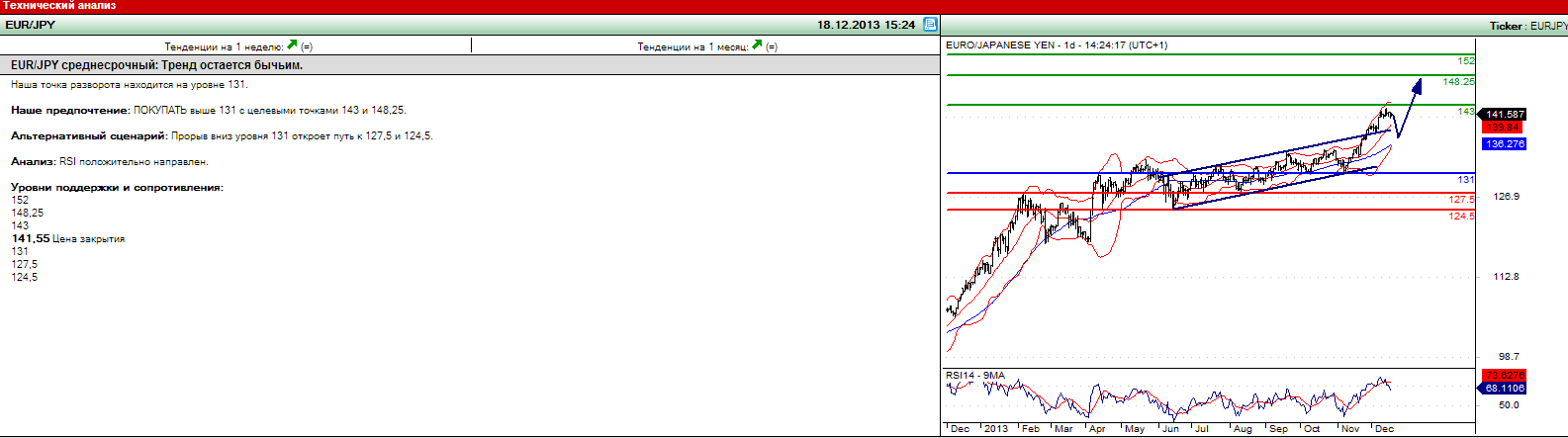Click the date 18.12.2013 15:24
The height and width of the screenshot is (438, 1568).
click(866, 25)
